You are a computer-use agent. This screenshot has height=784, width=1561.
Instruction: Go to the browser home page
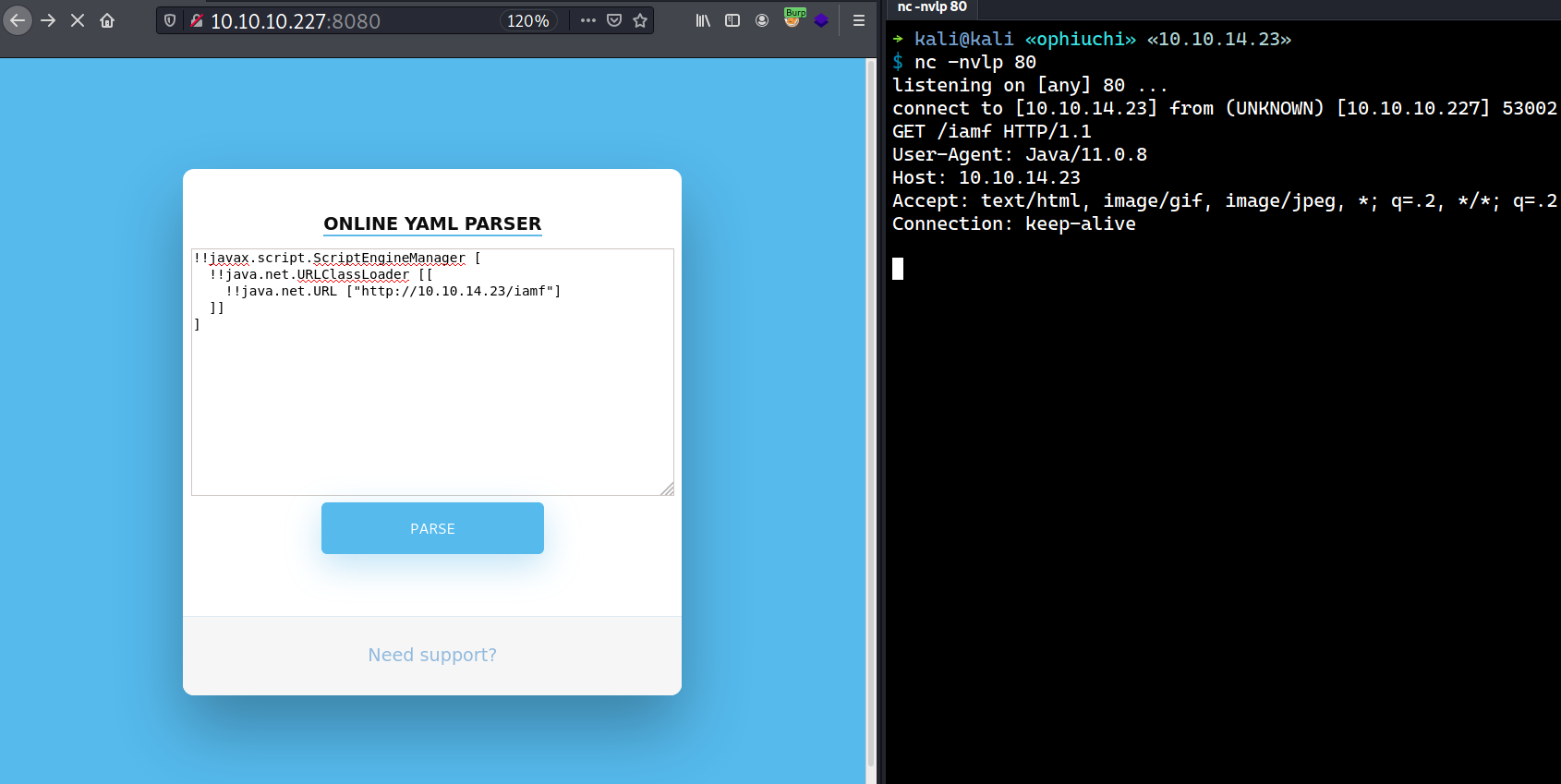(107, 20)
